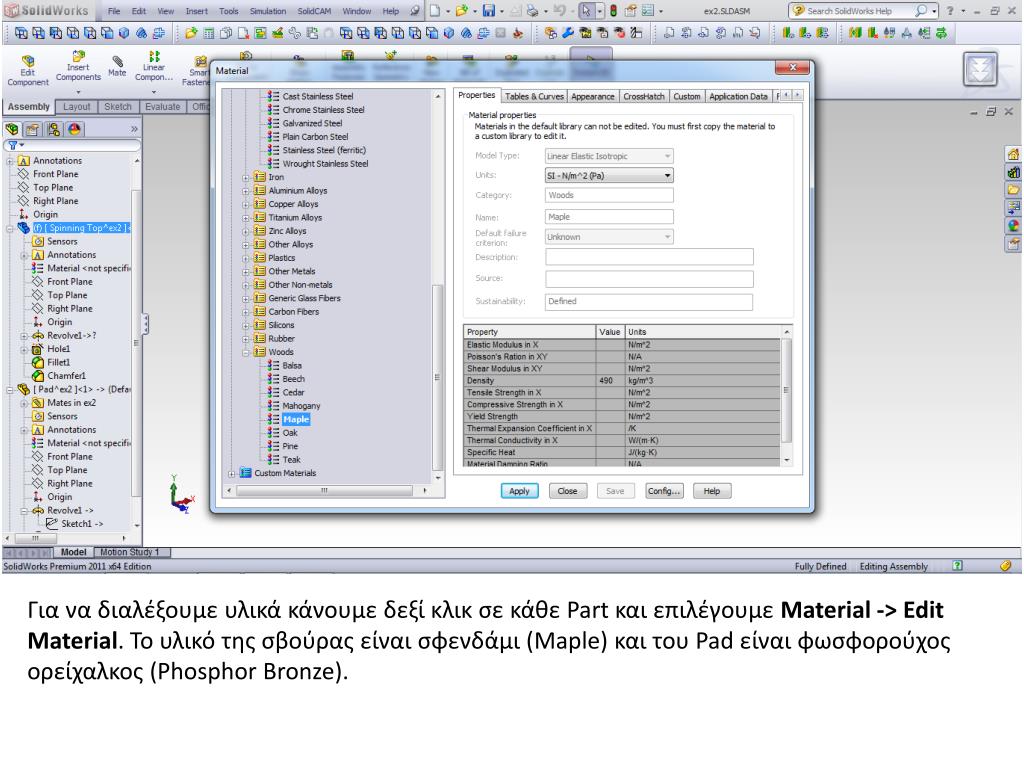Click the Source input field
This screenshot has width=1024, height=768.
click(x=649, y=279)
